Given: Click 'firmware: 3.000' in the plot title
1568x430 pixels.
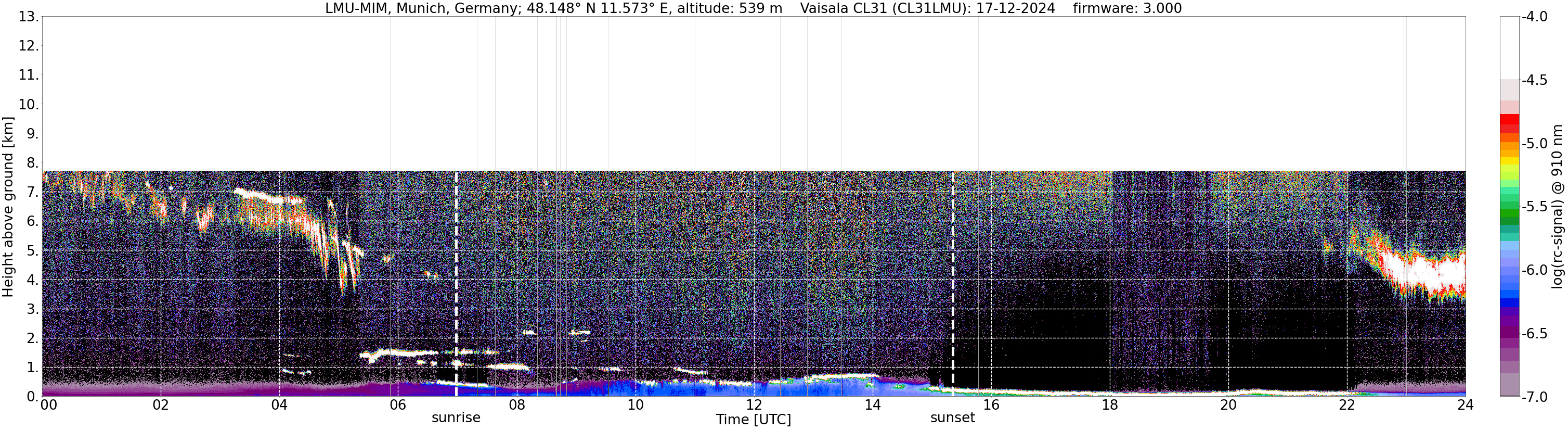Looking at the screenshot, I should [1128, 8].
